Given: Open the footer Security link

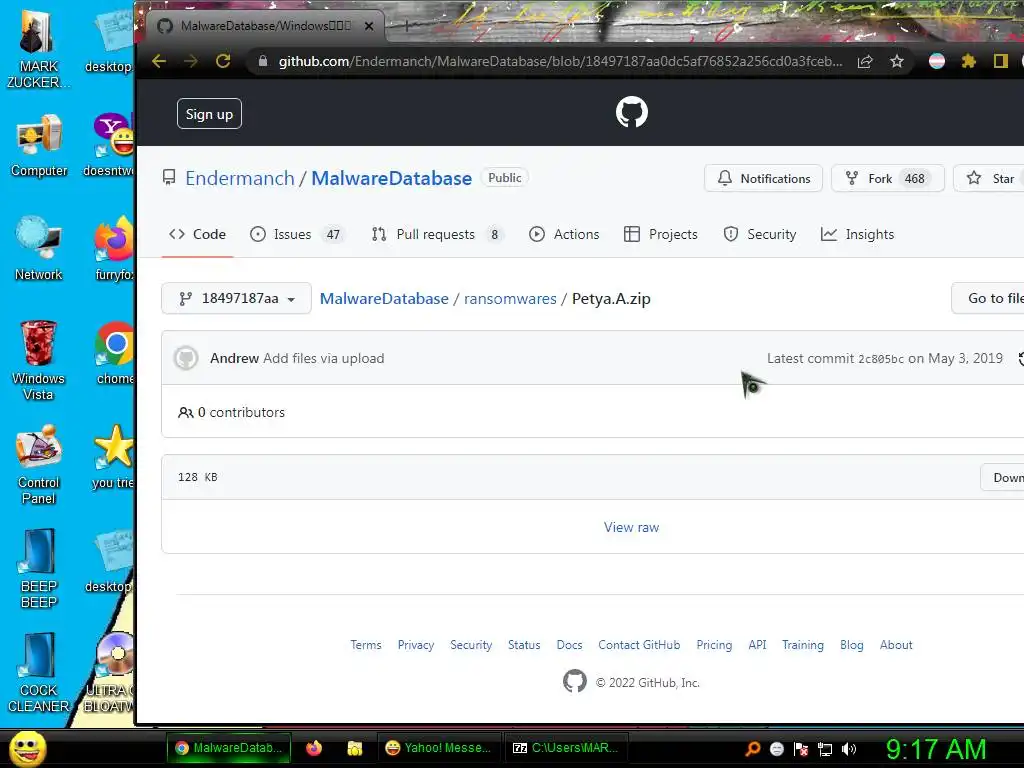Looking at the screenshot, I should pyautogui.click(x=471, y=645).
